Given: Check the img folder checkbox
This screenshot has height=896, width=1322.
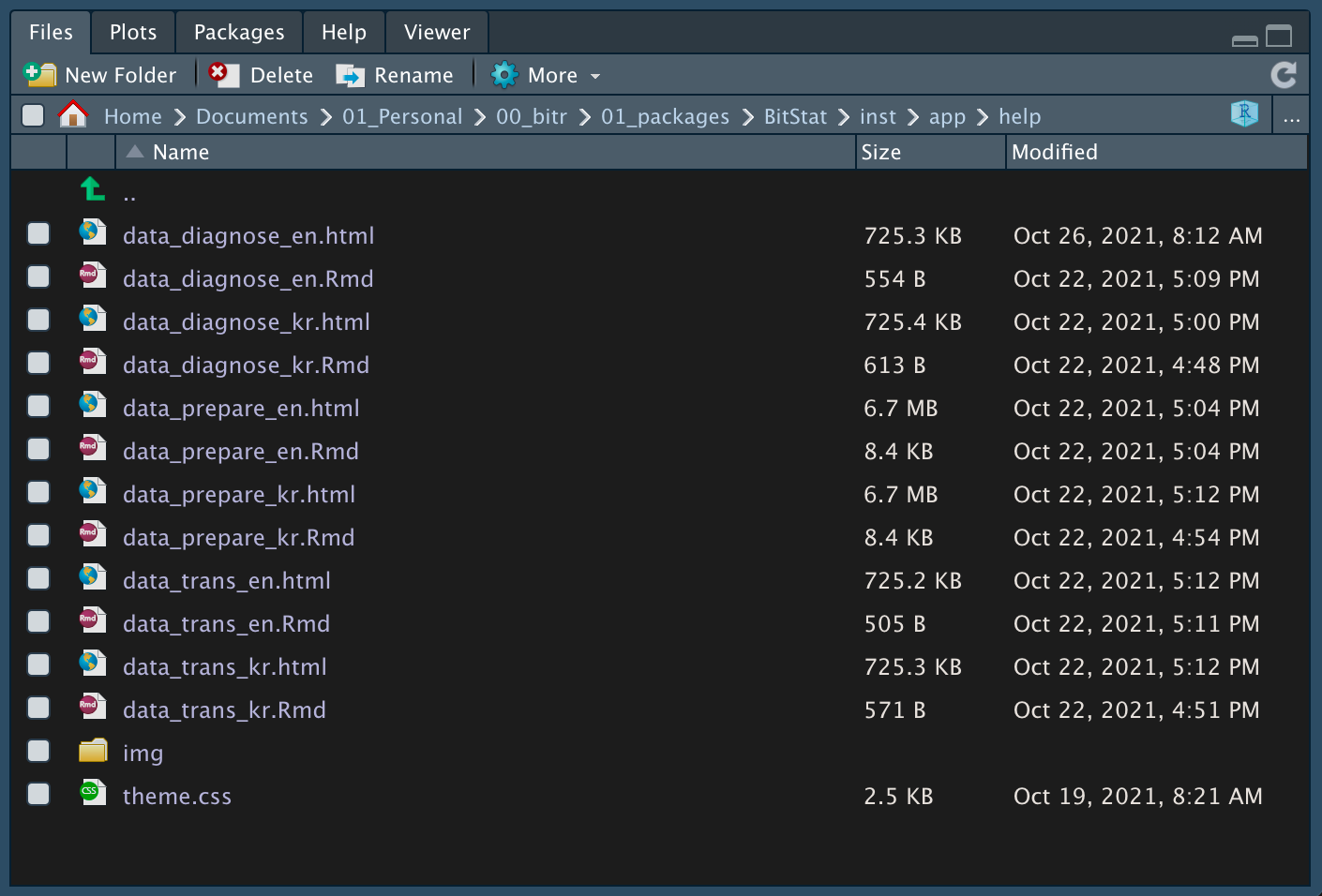Looking at the screenshot, I should click(x=38, y=751).
